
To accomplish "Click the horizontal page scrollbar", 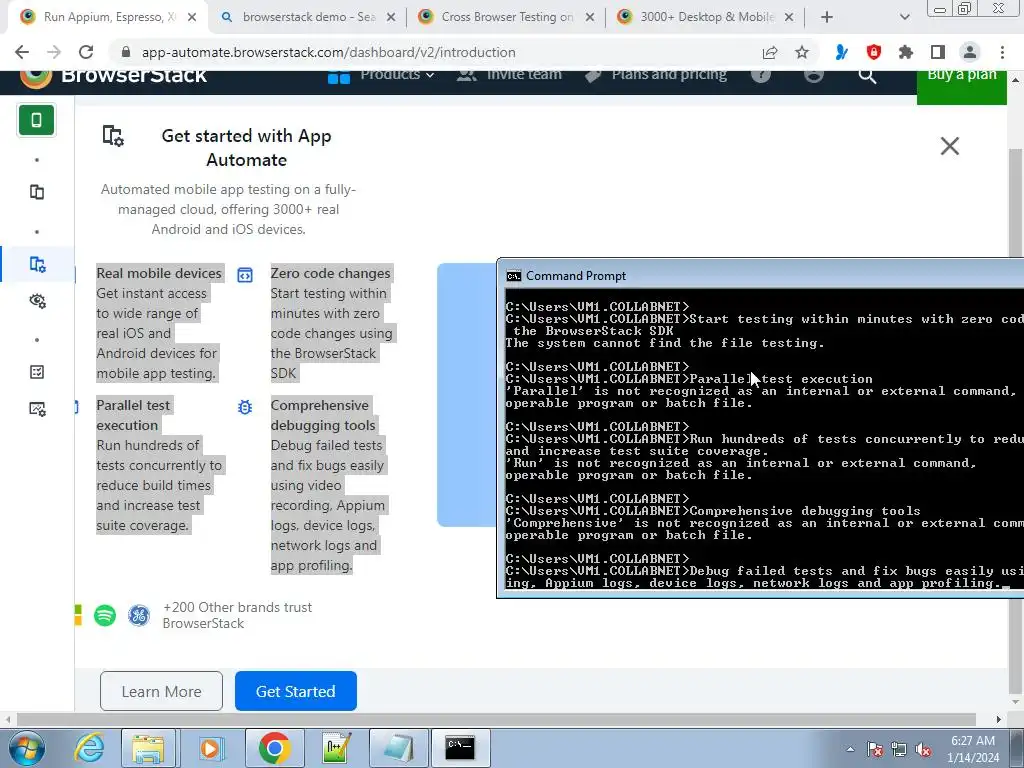I will click(x=496, y=720).
